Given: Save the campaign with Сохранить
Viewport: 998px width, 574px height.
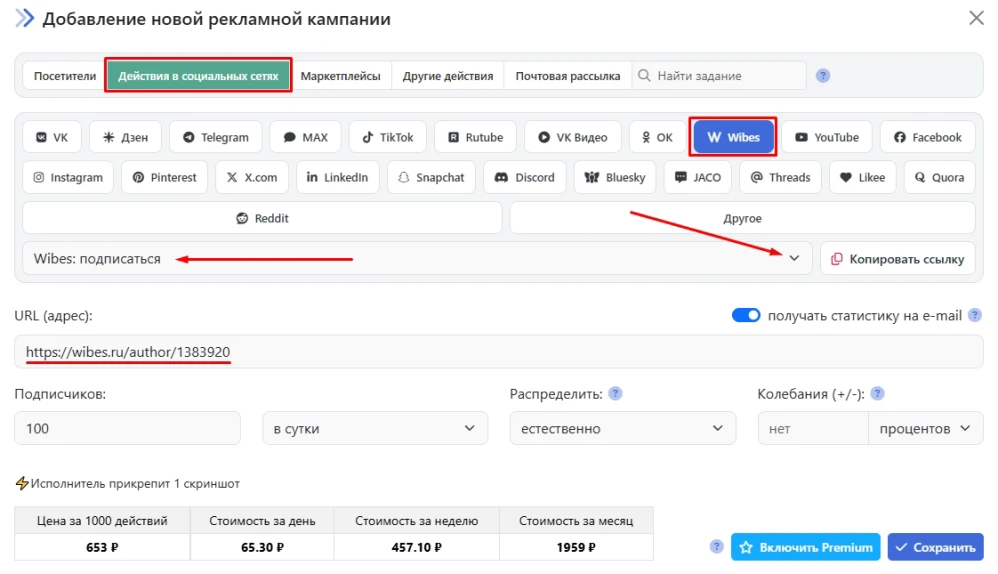Looking at the screenshot, I should (x=936, y=547).
